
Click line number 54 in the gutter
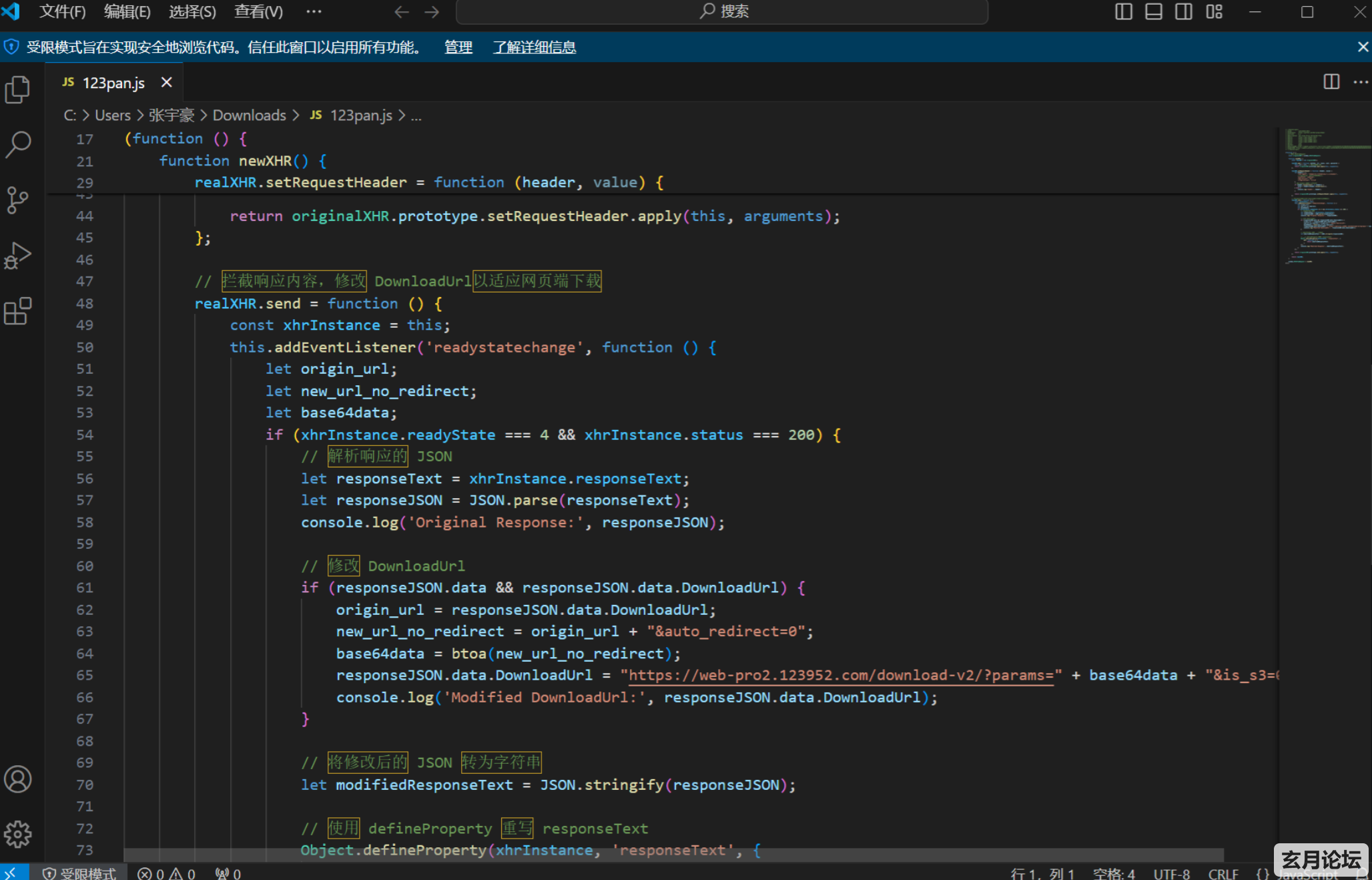85,435
